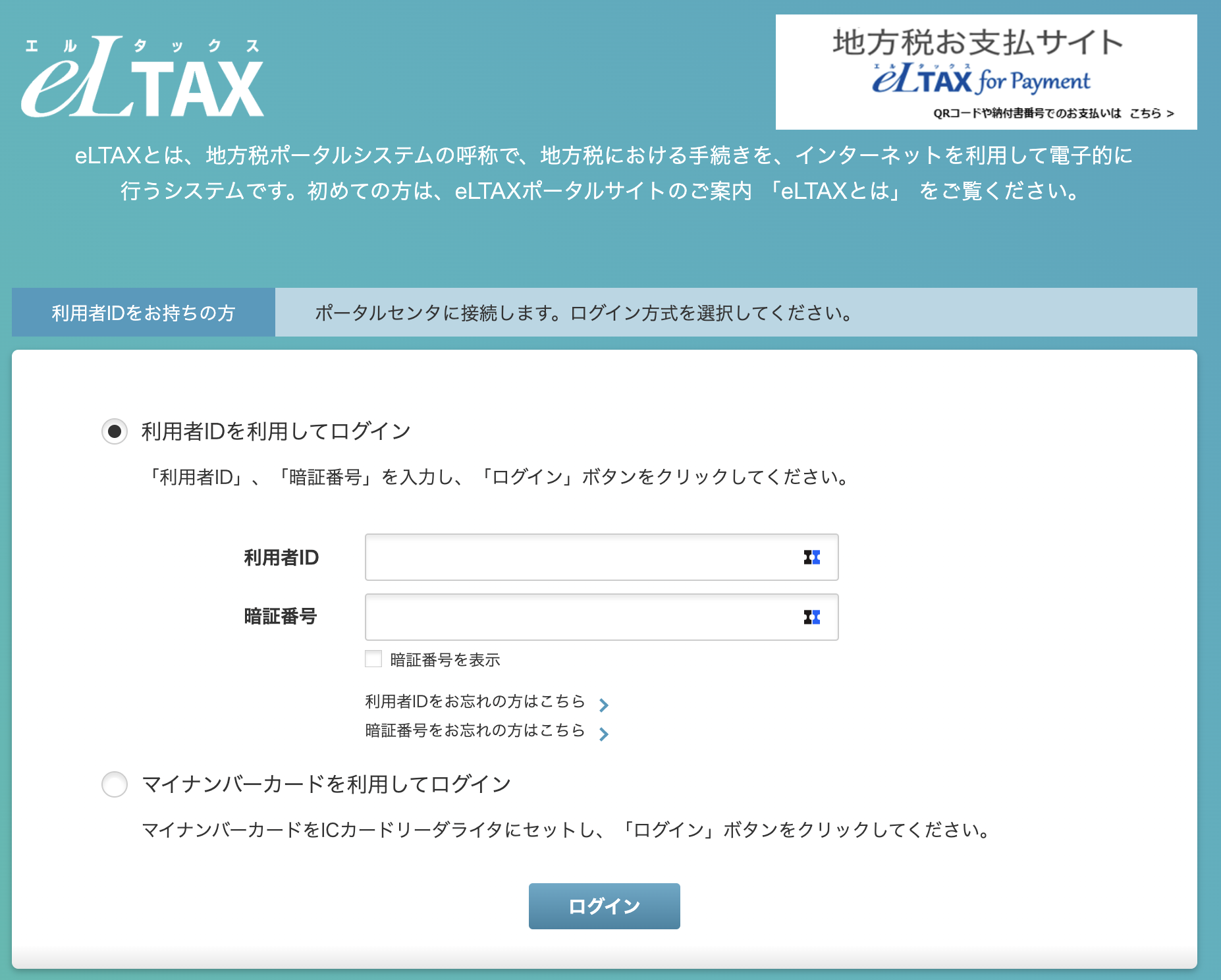Select マイナンバーカードを利用してログイン radio option
The width and height of the screenshot is (1221, 980).
115,784
